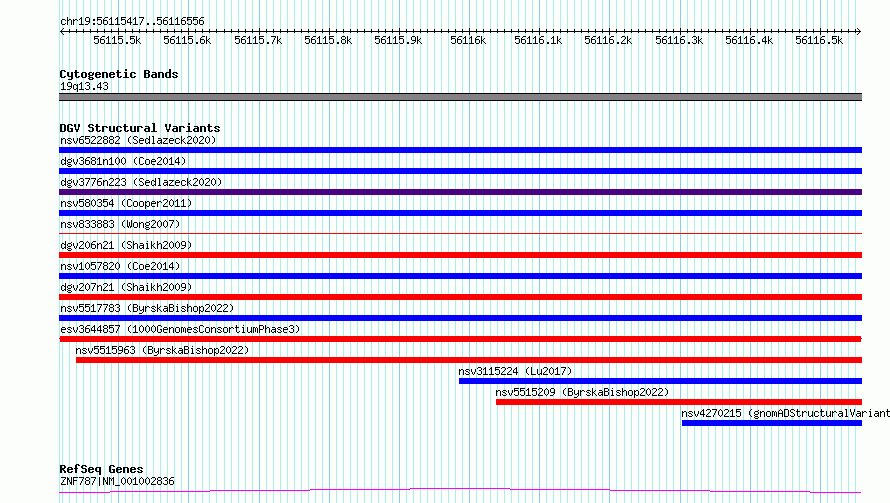Screen dimensions: 890x503
Task: Click the nsv6522882 (Sedlazeck2020) variant label
Action: (x=138, y=140)
